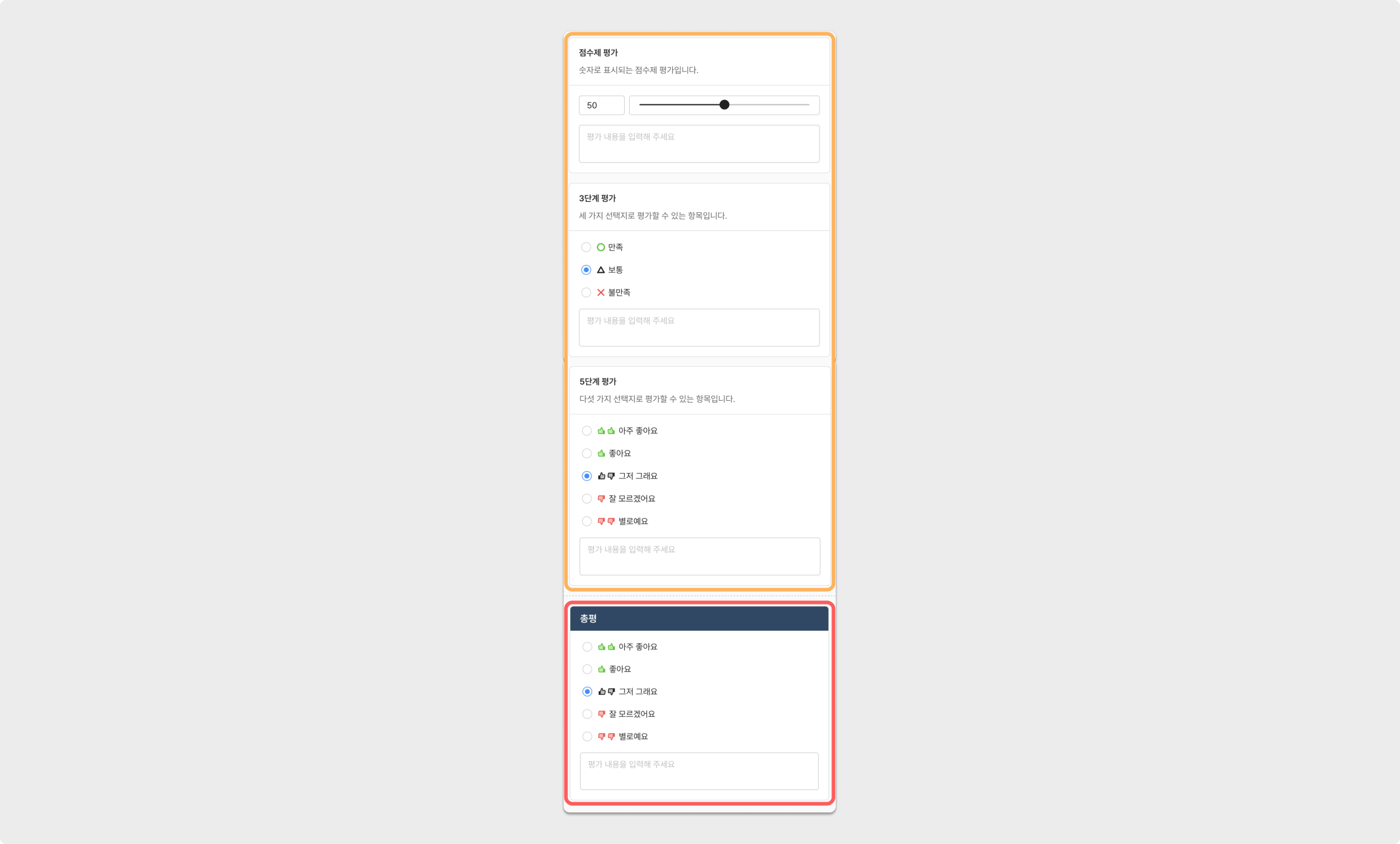Select 좋아요 radio in 총평 section
The width and height of the screenshot is (1400, 844).
587,669
